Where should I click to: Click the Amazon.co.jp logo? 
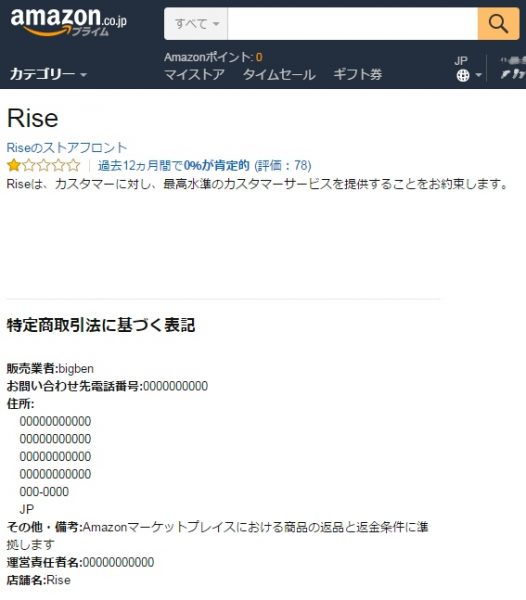[68, 22]
